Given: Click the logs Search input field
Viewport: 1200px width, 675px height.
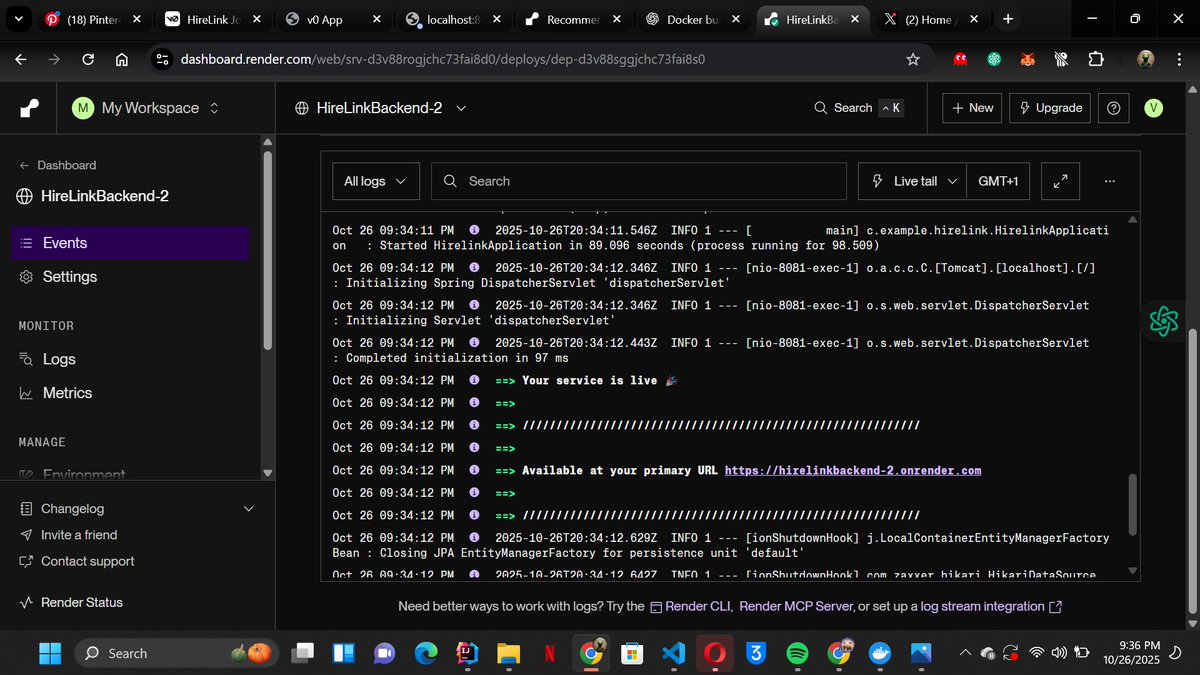Looking at the screenshot, I should [x=638, y=181].
